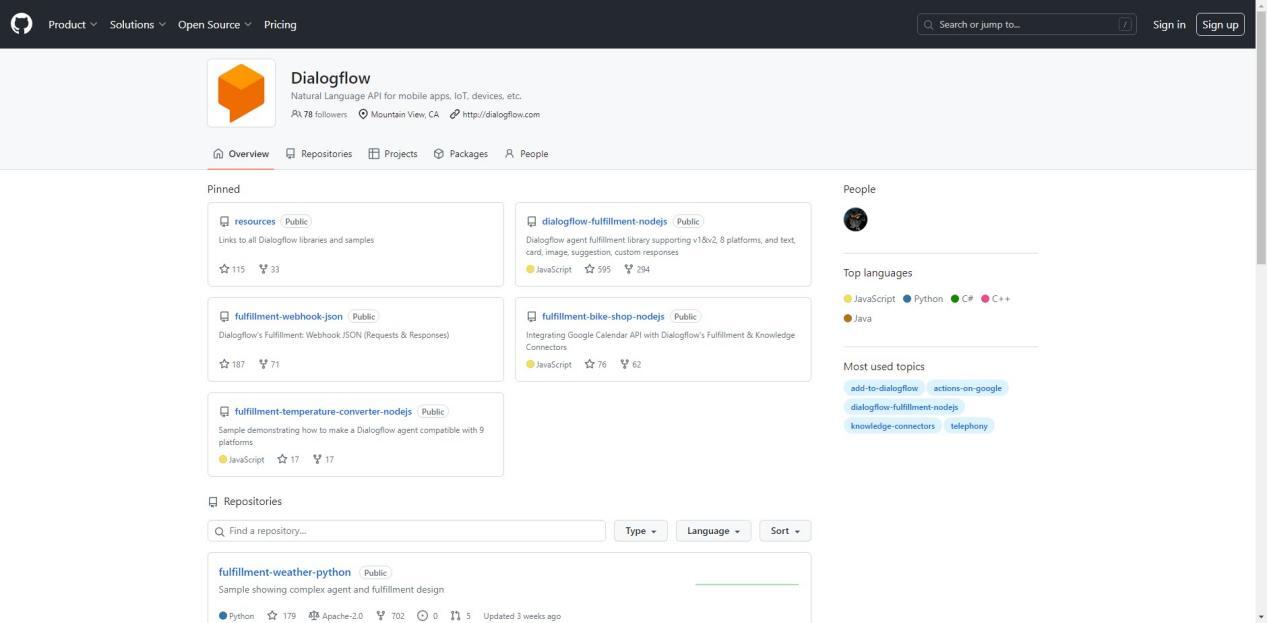
Task: Click the Sign up button
Action: [1220, 24]
